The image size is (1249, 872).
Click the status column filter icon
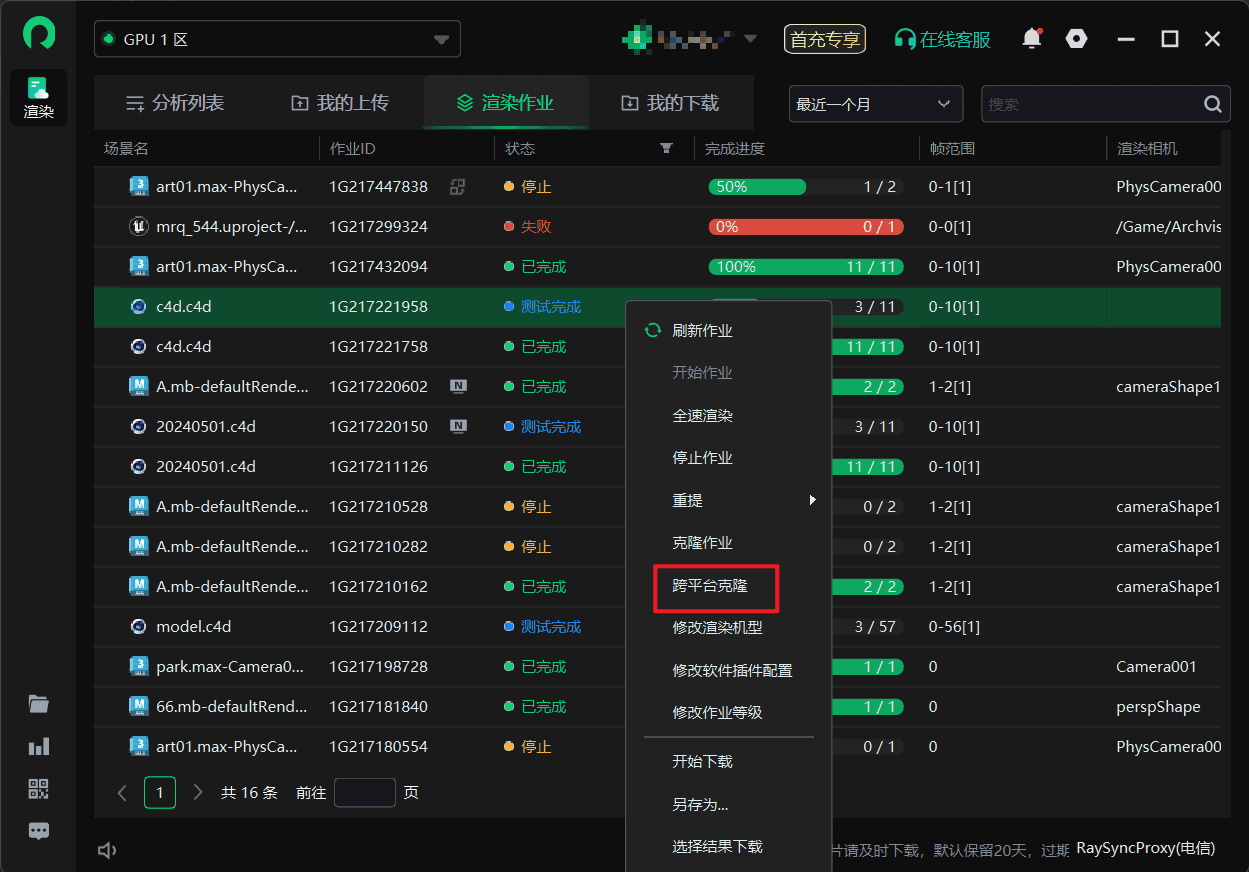[x=666, y=149]
